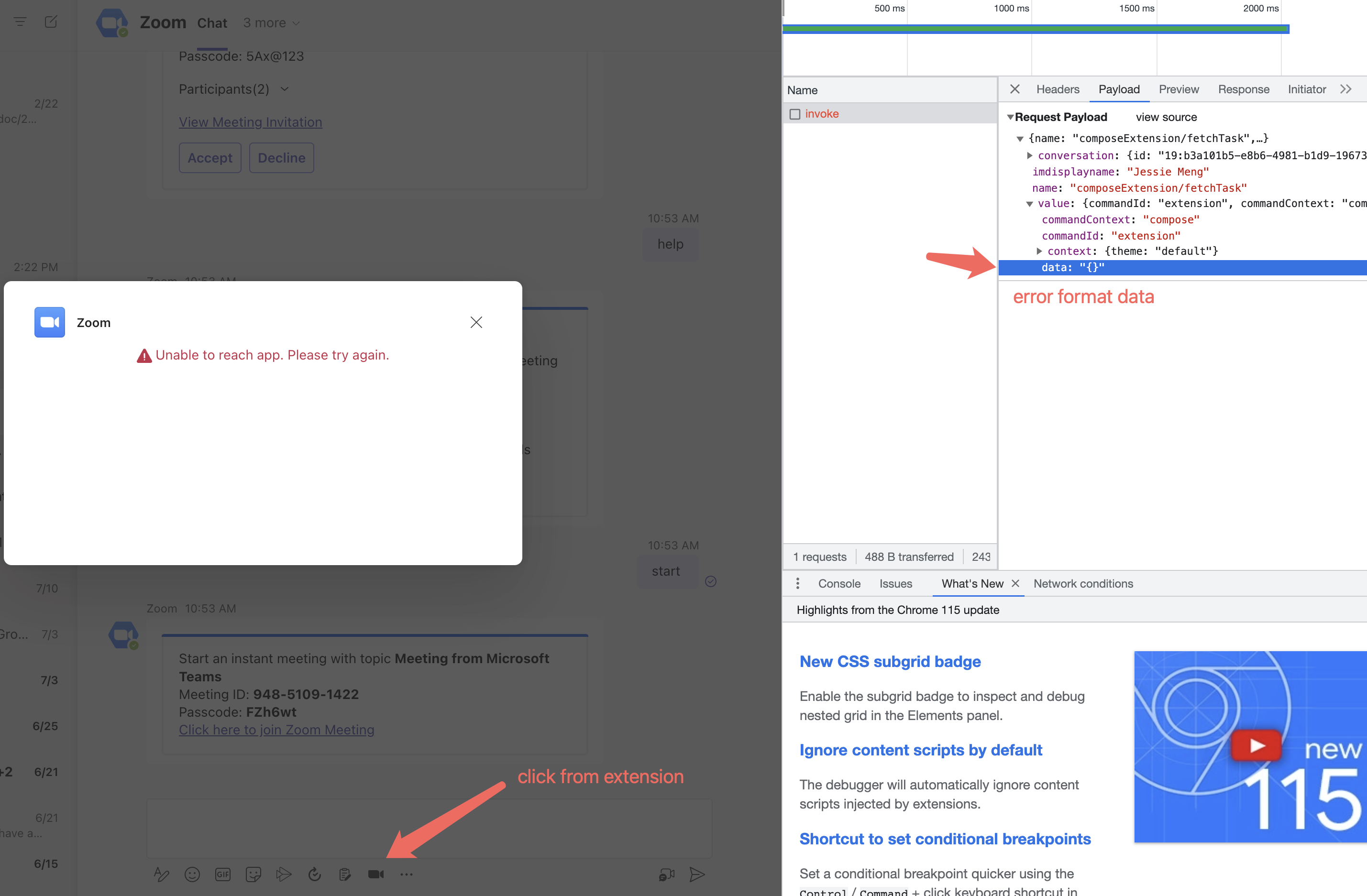Open the new chat compose icon
Screen dimensions: 1367x896
51,22
